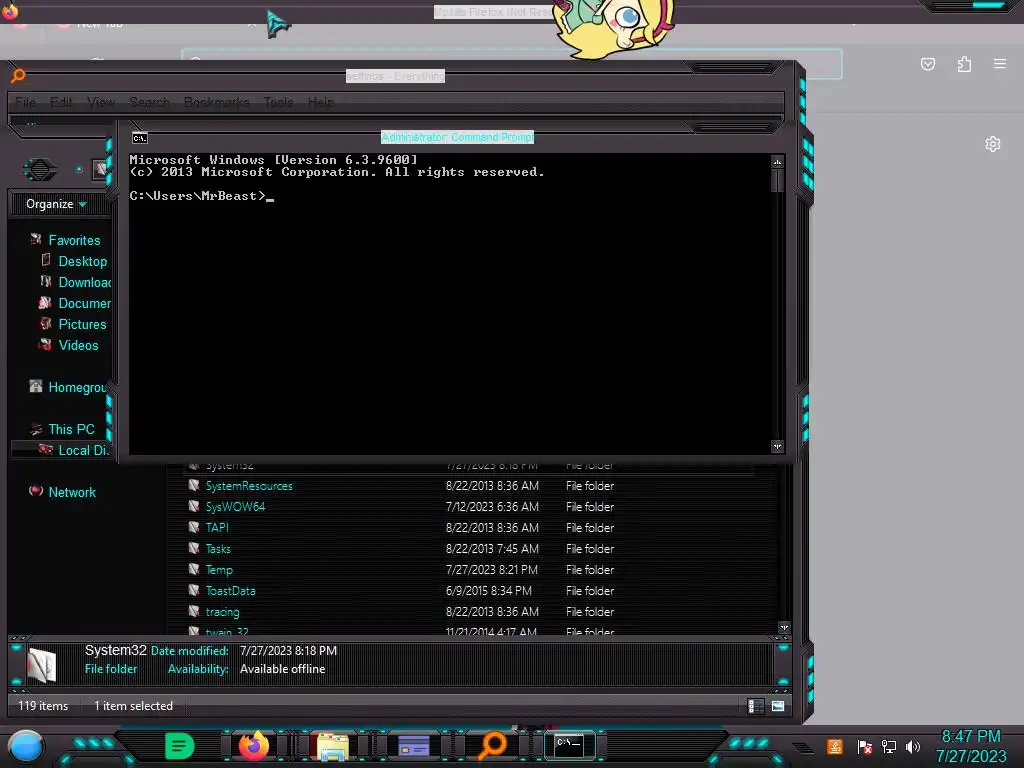
Task: Click the Pictures folder icon
Action: [x=45, y=323]
